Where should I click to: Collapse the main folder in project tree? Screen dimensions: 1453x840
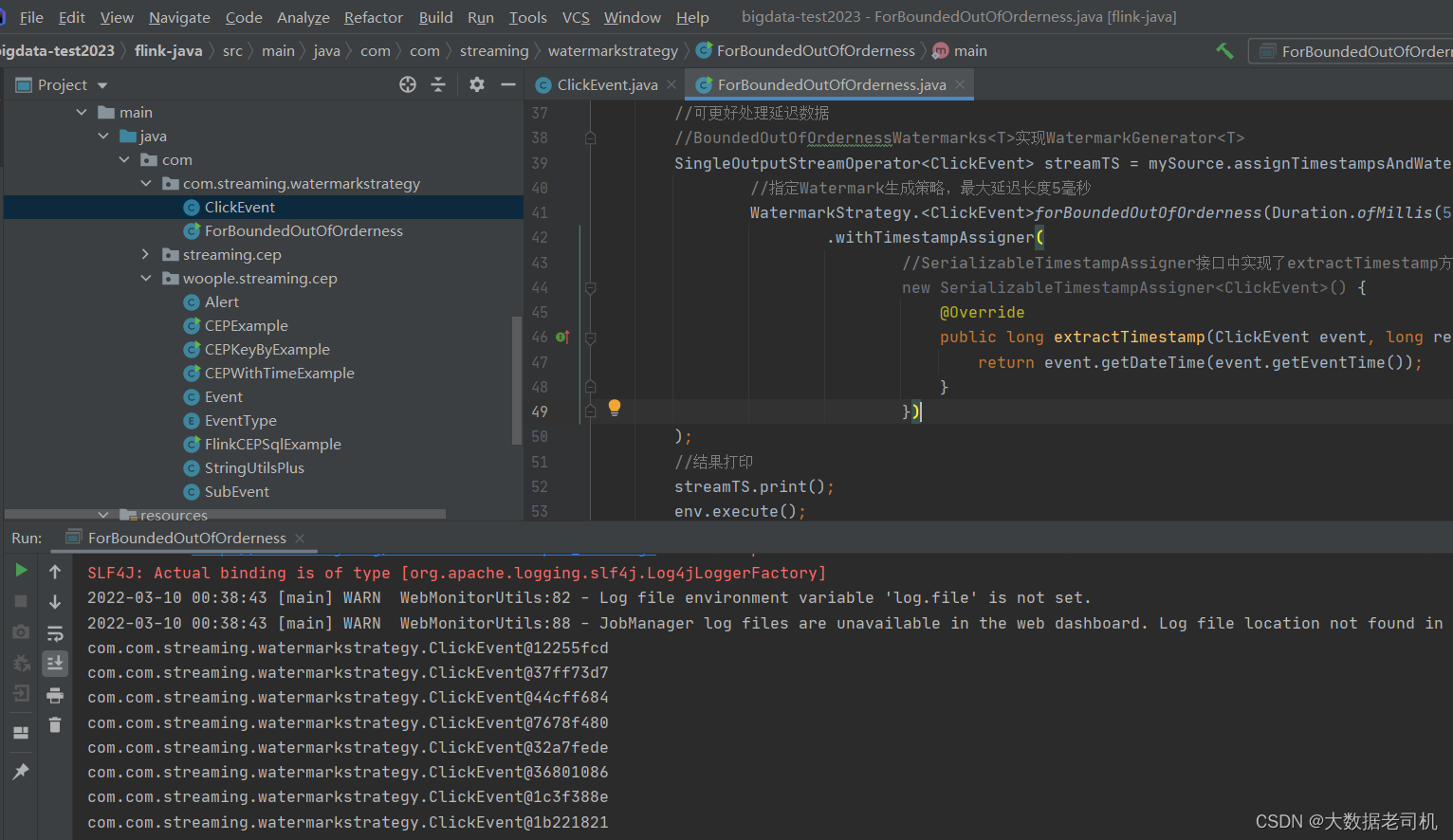click(82, 112)
